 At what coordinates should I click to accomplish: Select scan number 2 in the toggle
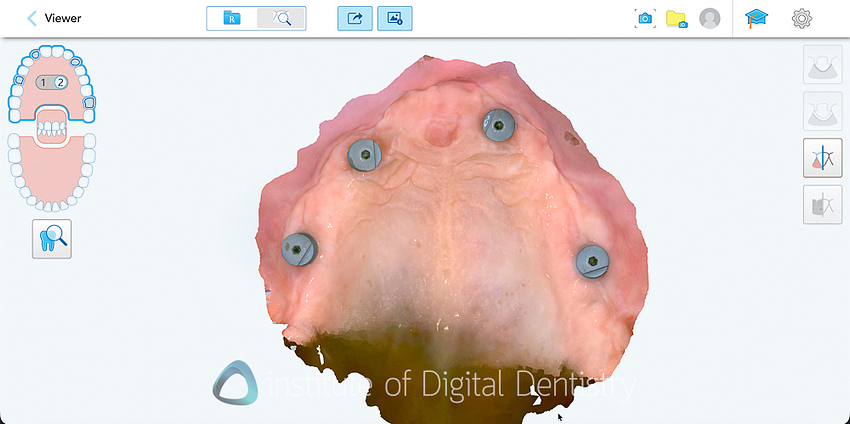60,82
